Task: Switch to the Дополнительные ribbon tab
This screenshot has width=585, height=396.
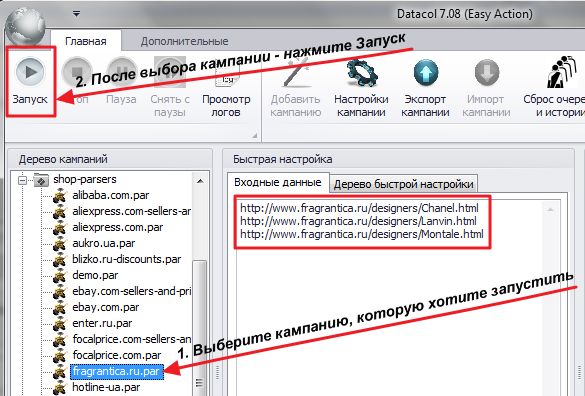Action: [x=184, y=41]
